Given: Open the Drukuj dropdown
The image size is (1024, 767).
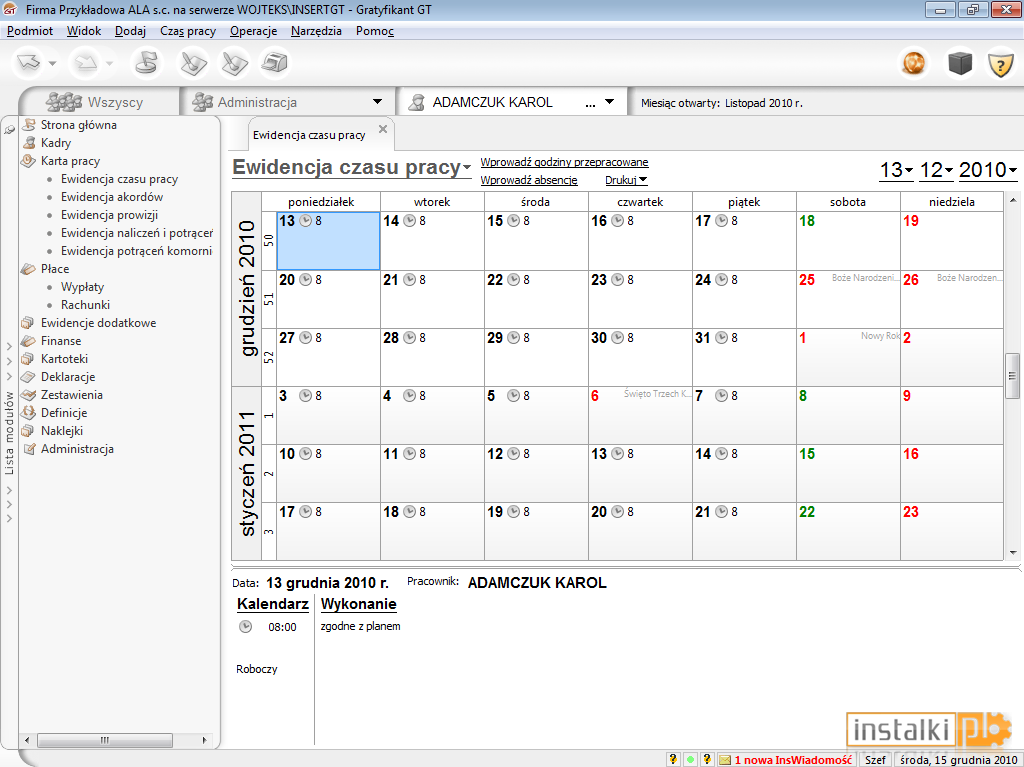Looking at the screenshot, I should click(x=626, y=180).
